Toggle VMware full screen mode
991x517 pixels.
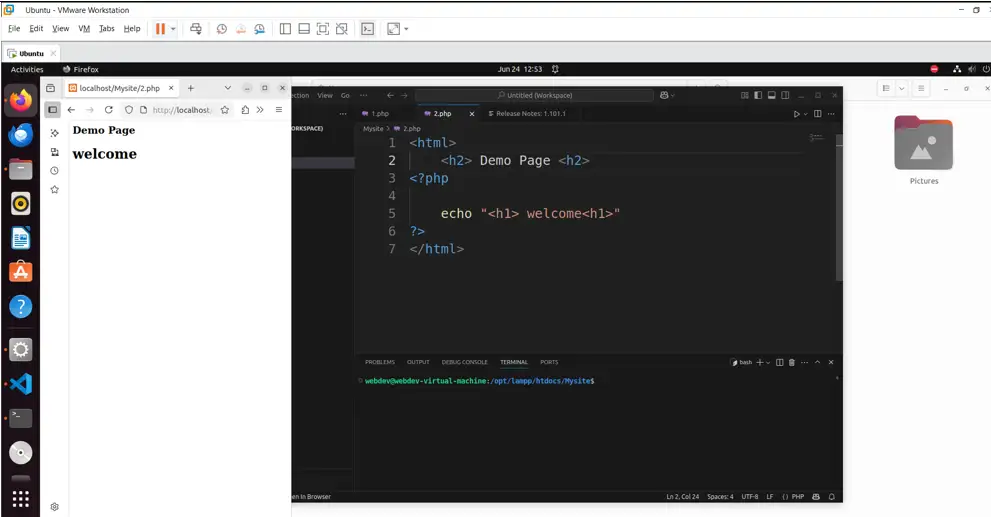tap(393, 29)
